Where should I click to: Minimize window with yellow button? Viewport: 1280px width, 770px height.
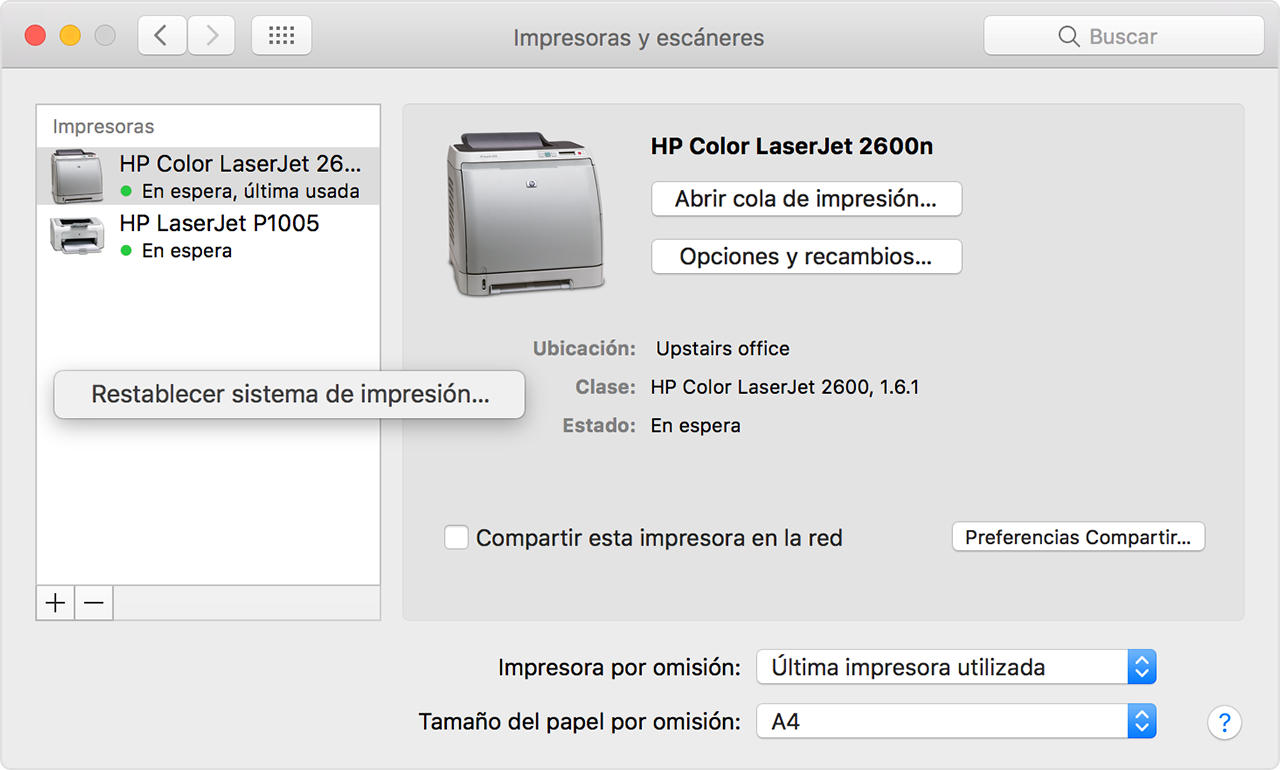(70, 36)
